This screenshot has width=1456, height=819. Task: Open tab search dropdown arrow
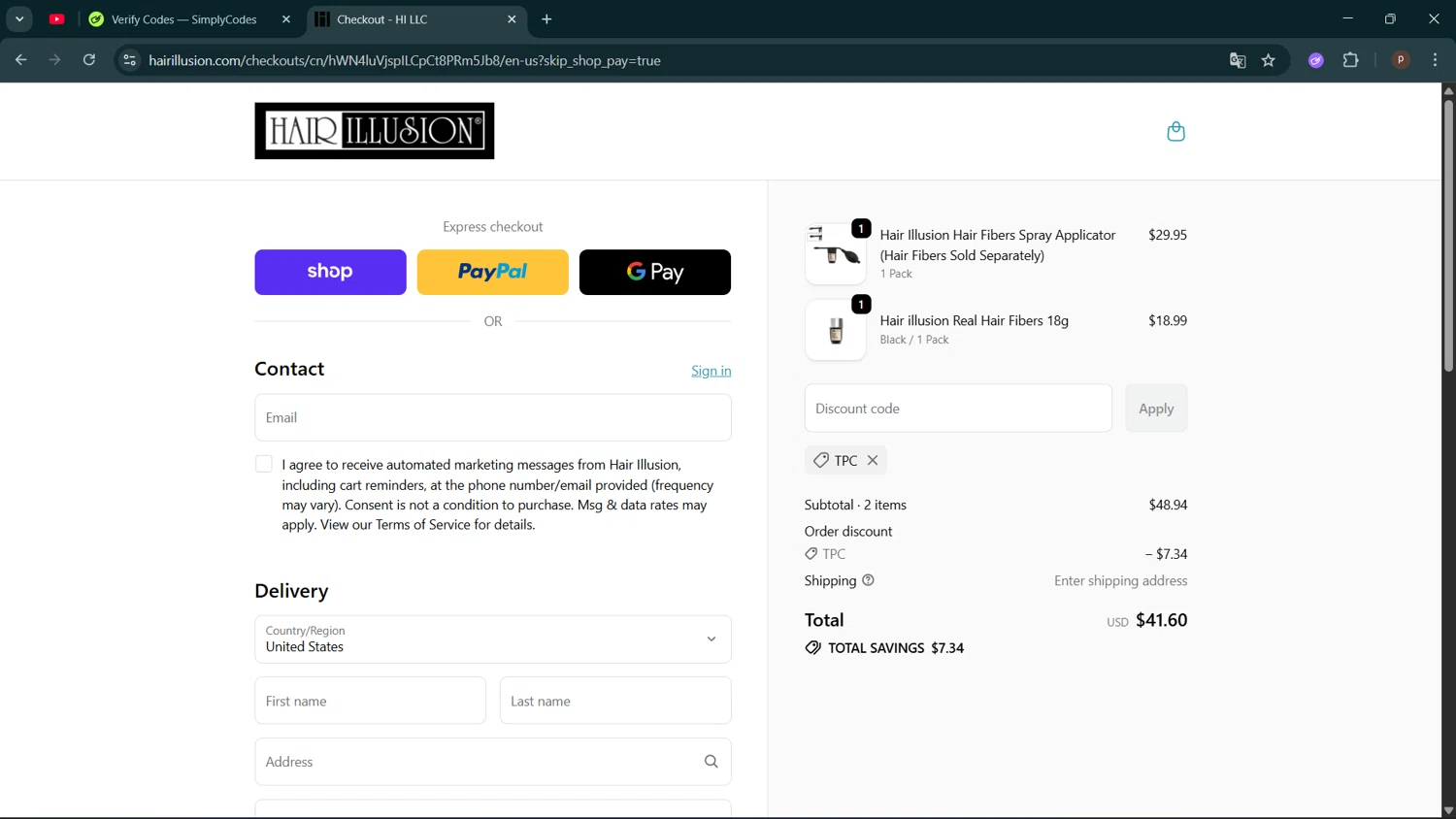[x=19, y=19]
